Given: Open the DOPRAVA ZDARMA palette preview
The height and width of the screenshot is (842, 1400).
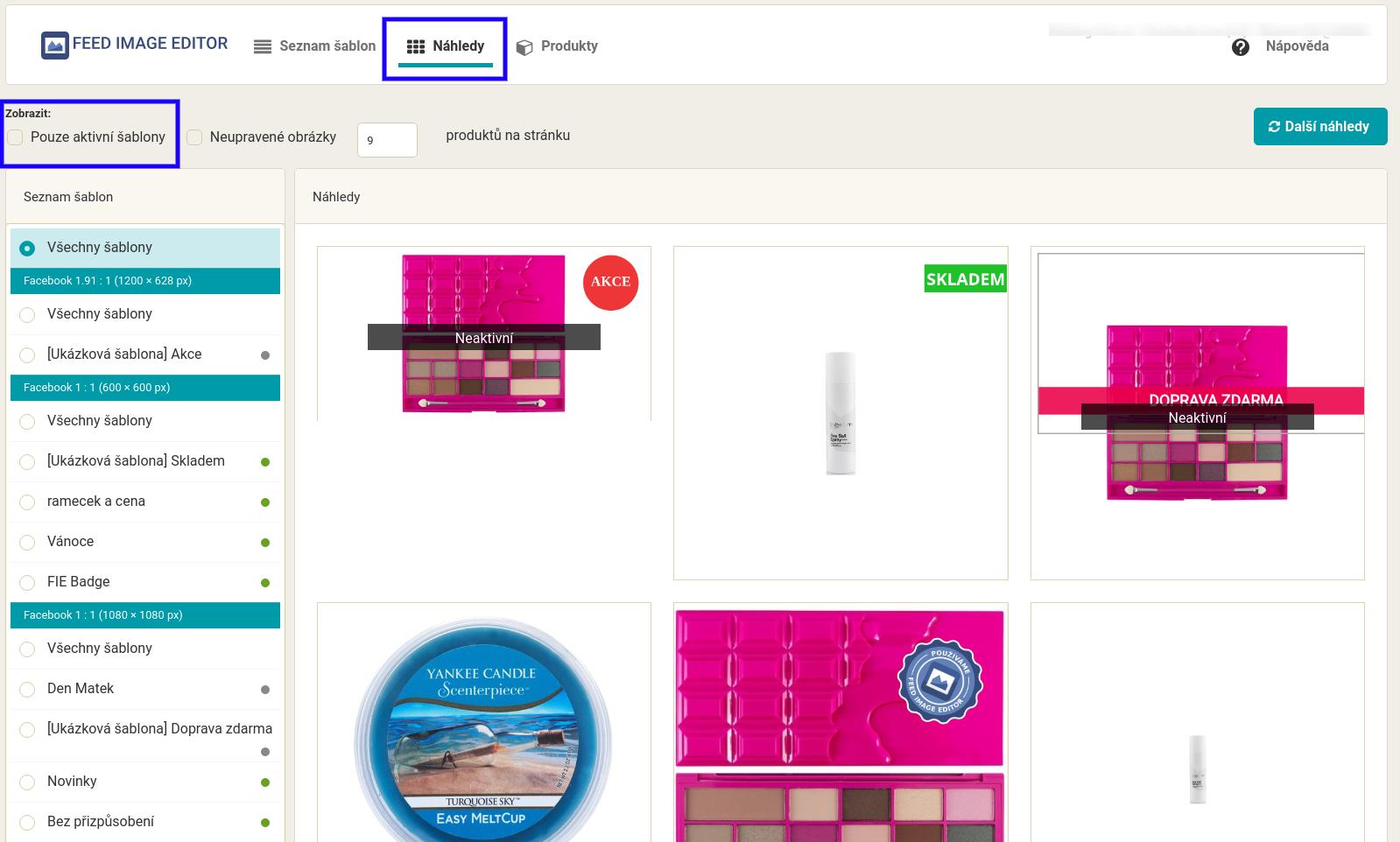Looking at the screenshot, I should (1198, 413).
